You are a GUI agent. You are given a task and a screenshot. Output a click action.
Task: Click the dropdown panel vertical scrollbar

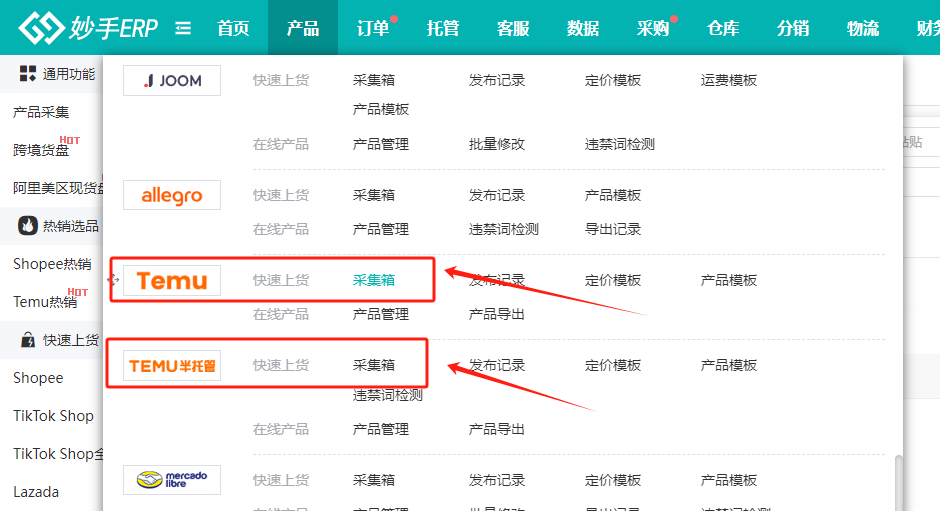pyautogui.click(x=898, y=480)
